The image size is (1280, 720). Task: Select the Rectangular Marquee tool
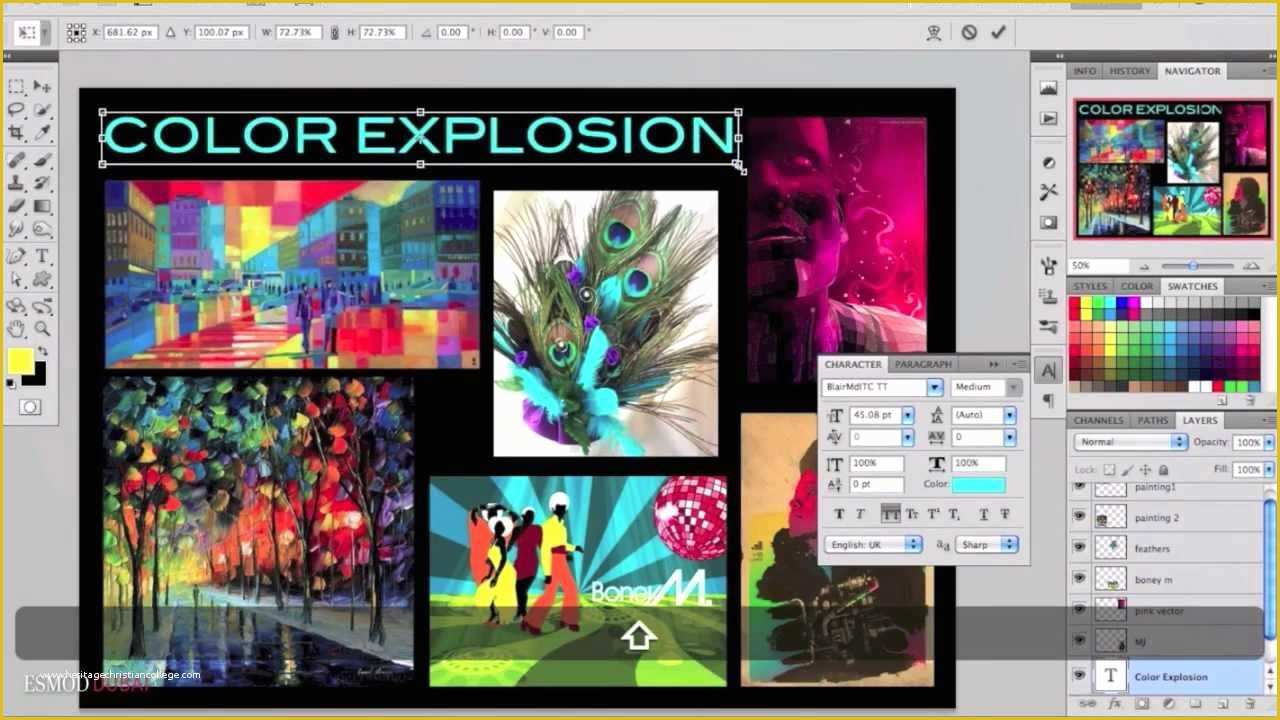pos(16,87)
